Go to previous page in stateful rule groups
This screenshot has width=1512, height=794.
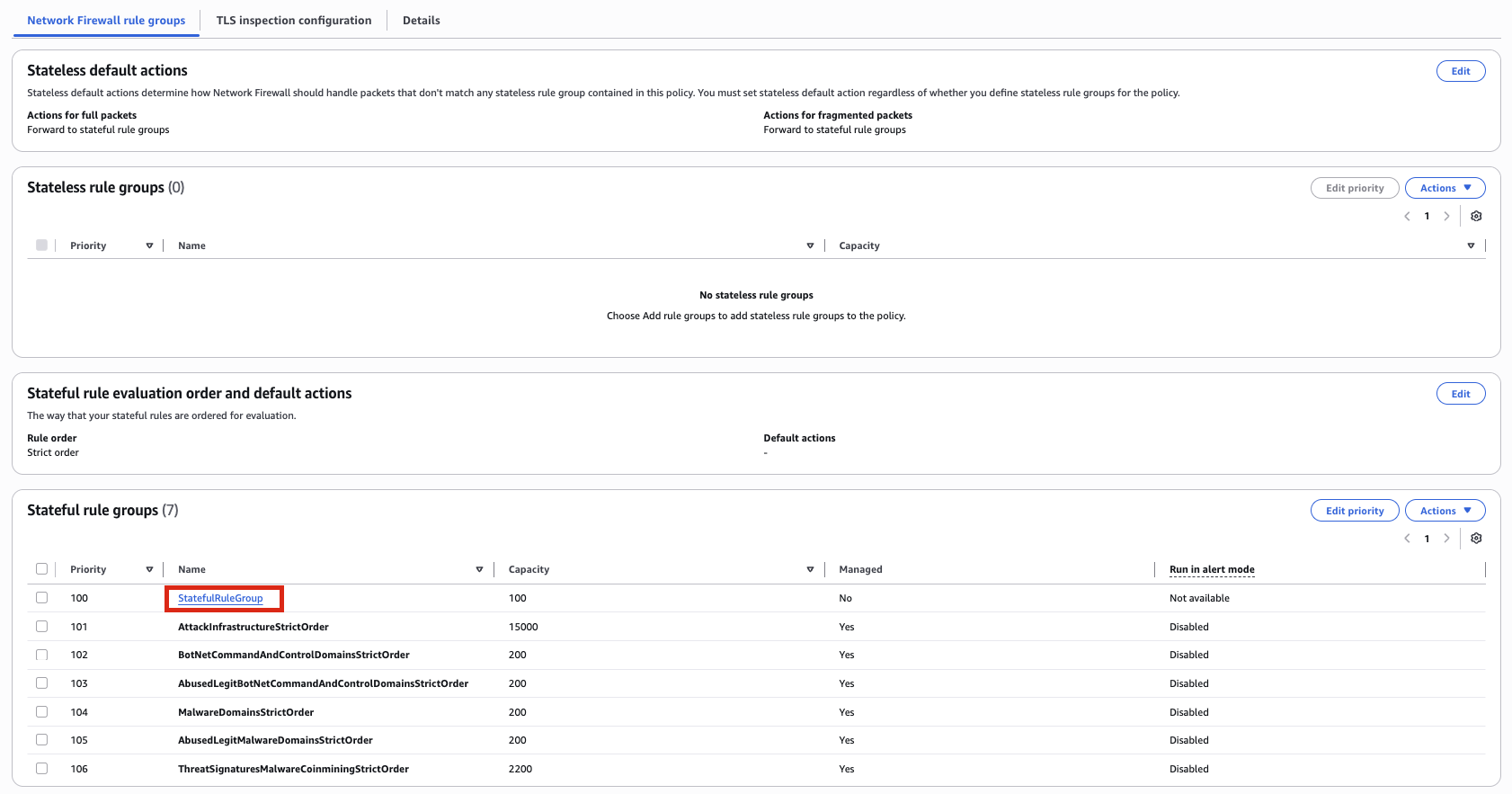click(1407, 539)
